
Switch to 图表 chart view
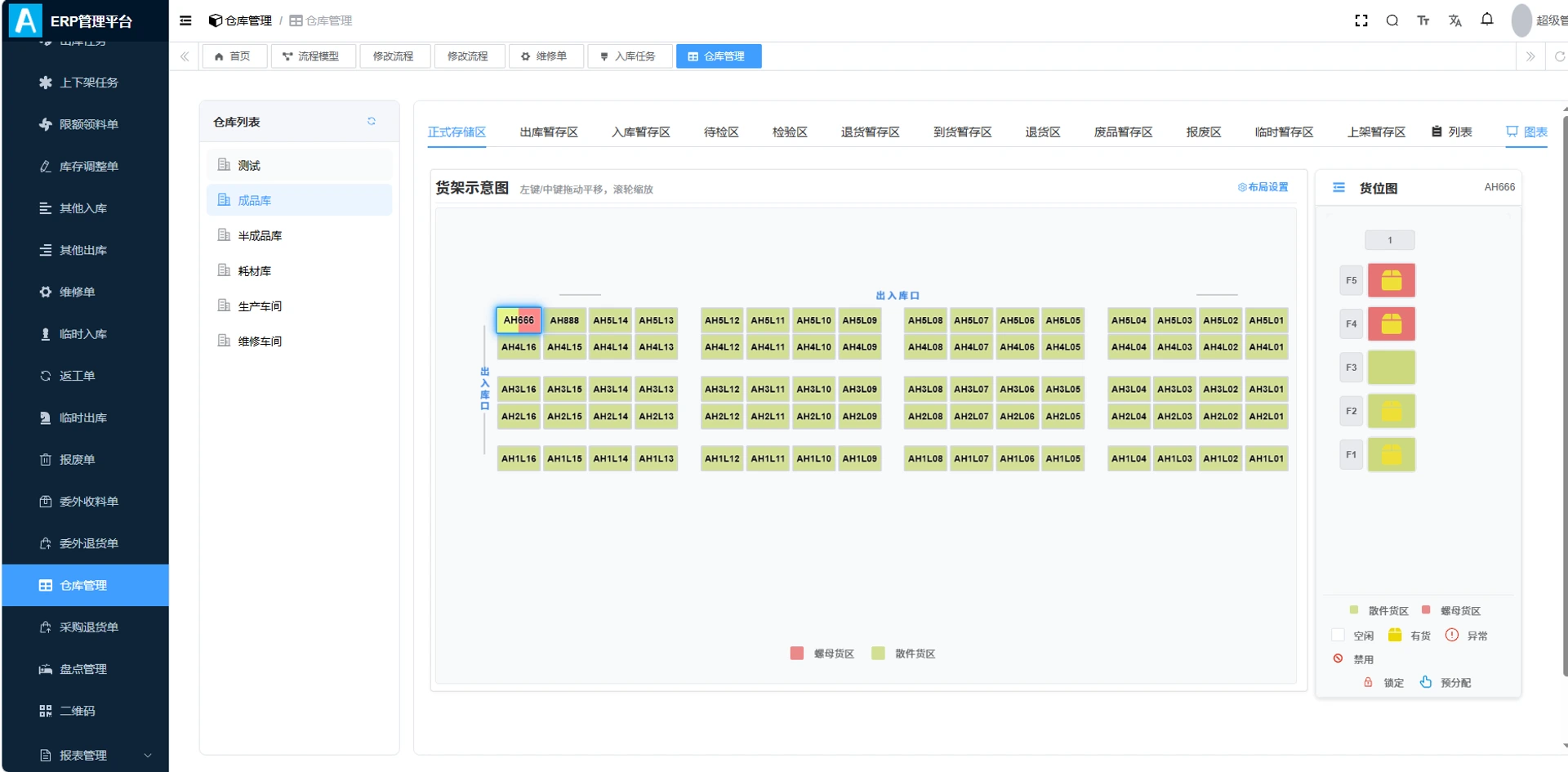coord(1526,132)
